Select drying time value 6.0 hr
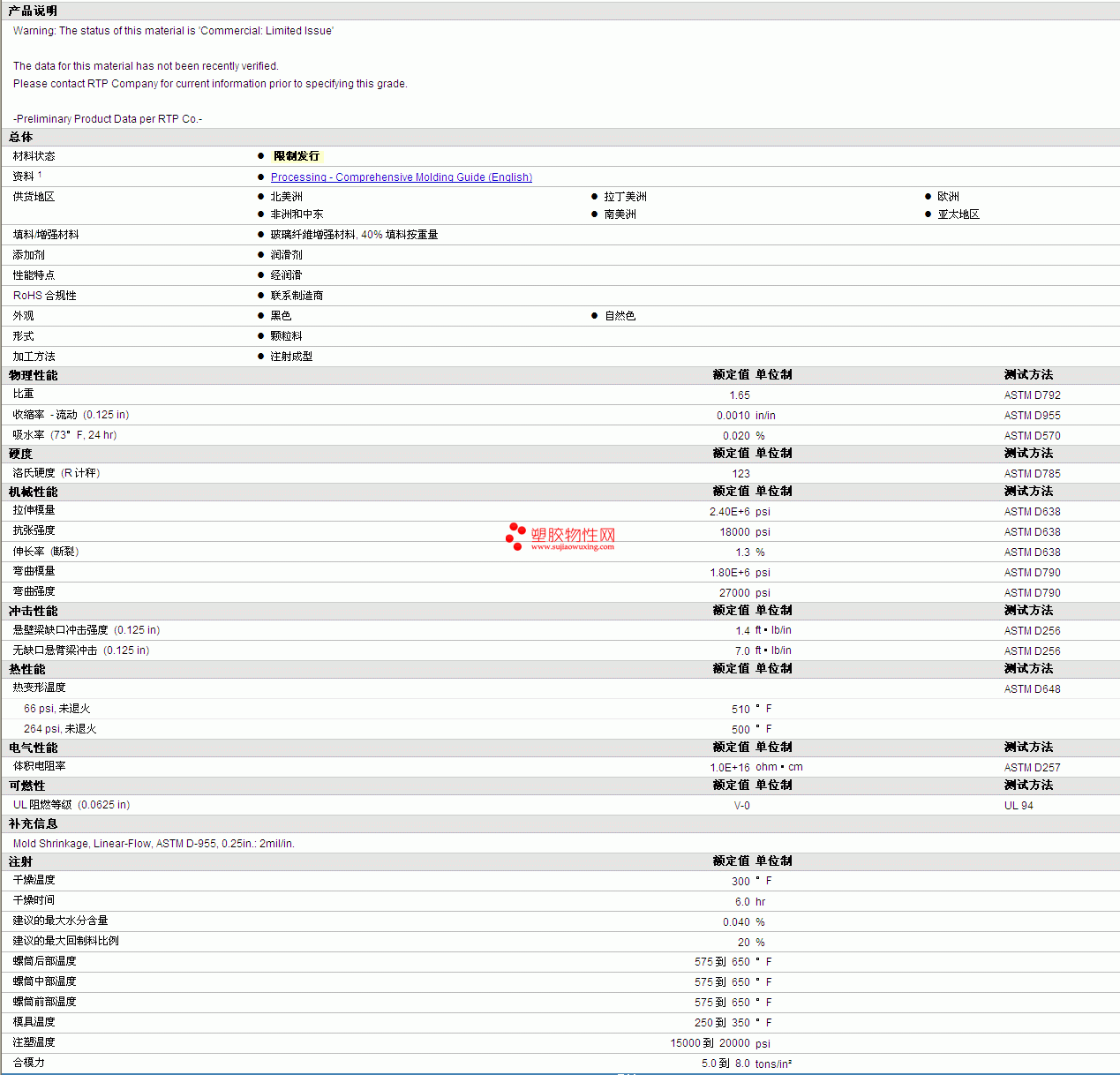Image resolution: width=1120 pixels, height=1075 pixels. pyautogui.click(x=750, y=902)
